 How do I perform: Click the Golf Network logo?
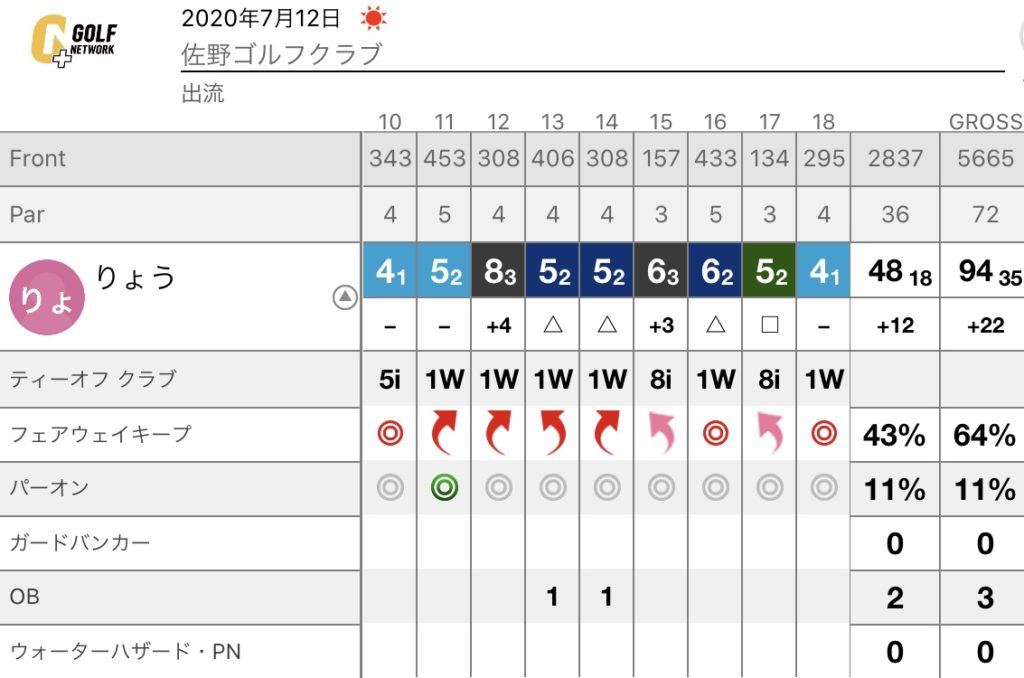pos(74,40)
